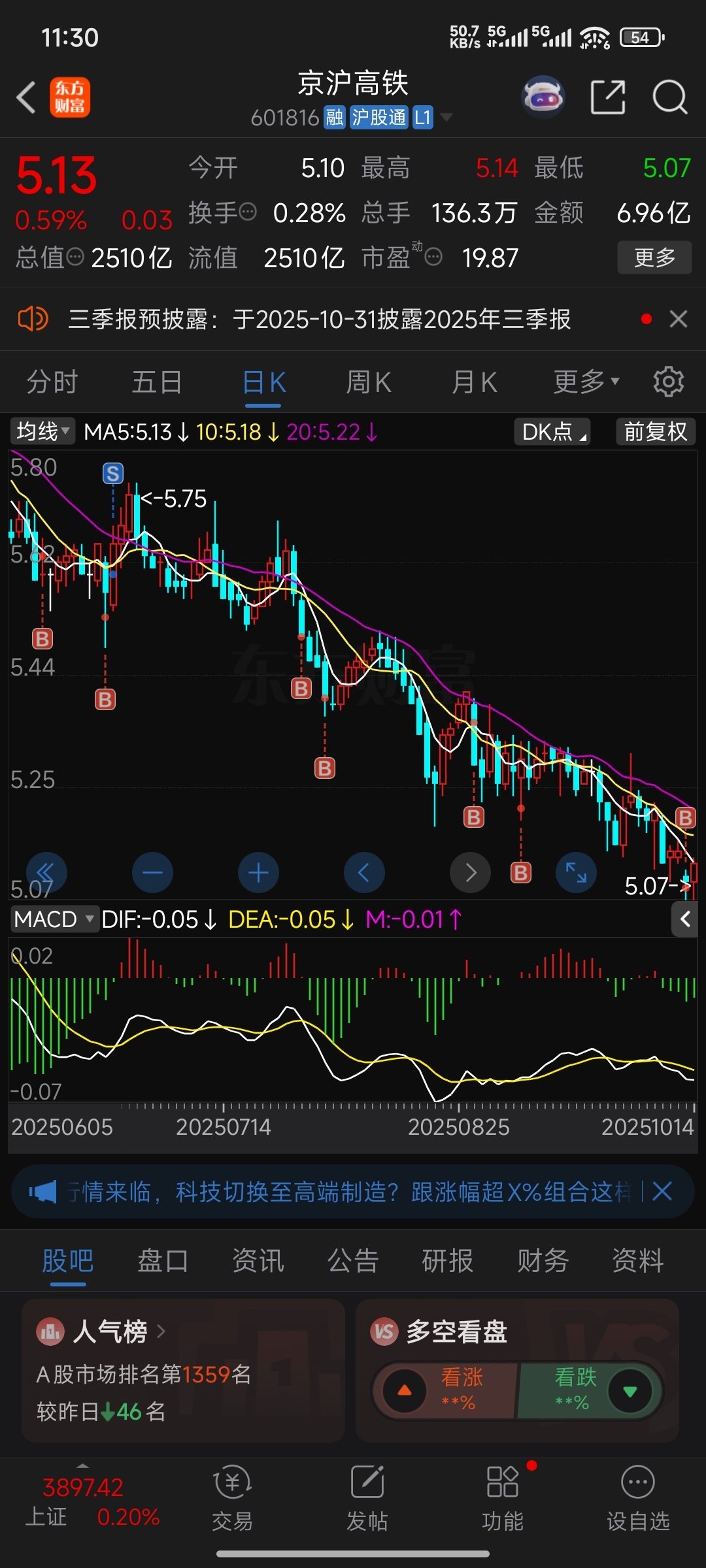Open 功能 functions icon
This screenshot has height=1568, width=706.
[503, 1498]
